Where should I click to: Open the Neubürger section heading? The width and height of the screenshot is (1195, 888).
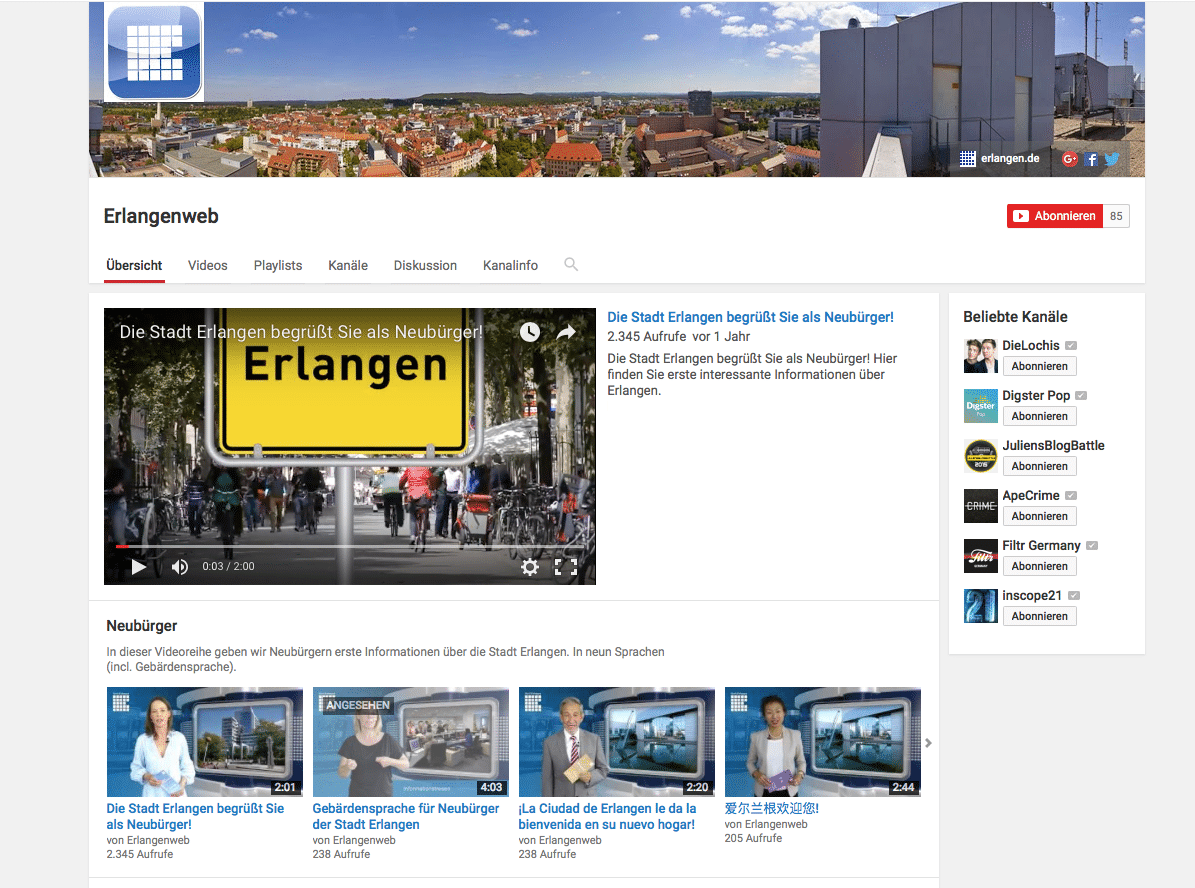coord(142,626)
